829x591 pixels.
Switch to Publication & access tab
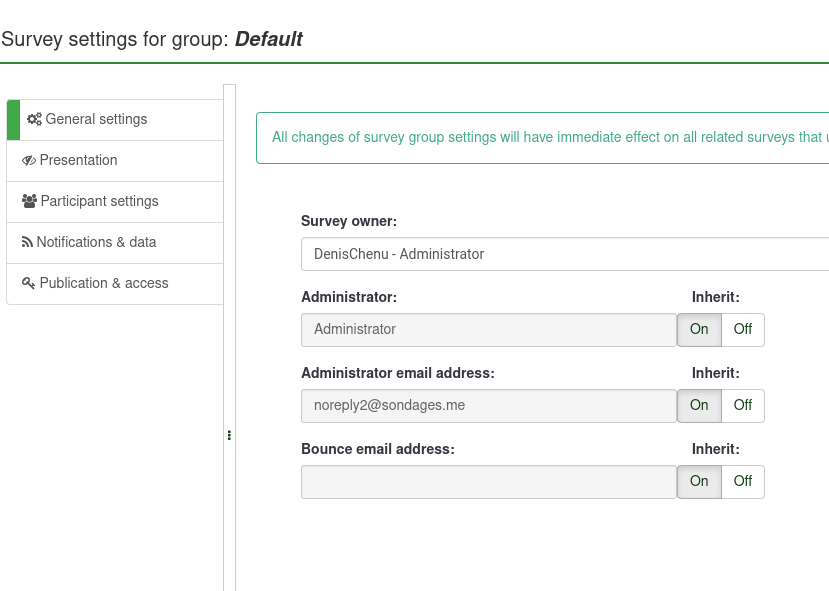[104, 283]
